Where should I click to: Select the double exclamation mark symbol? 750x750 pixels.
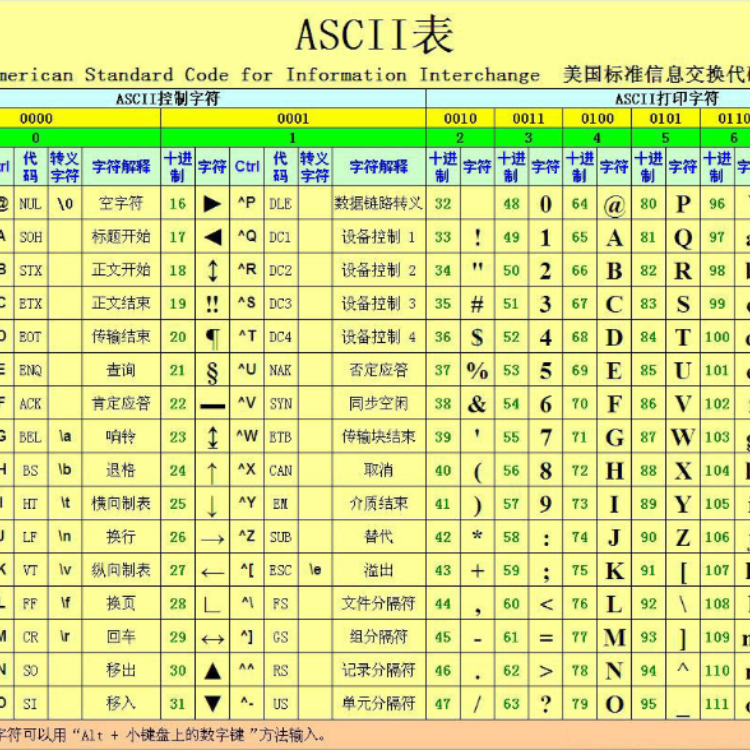click(212, 304)
